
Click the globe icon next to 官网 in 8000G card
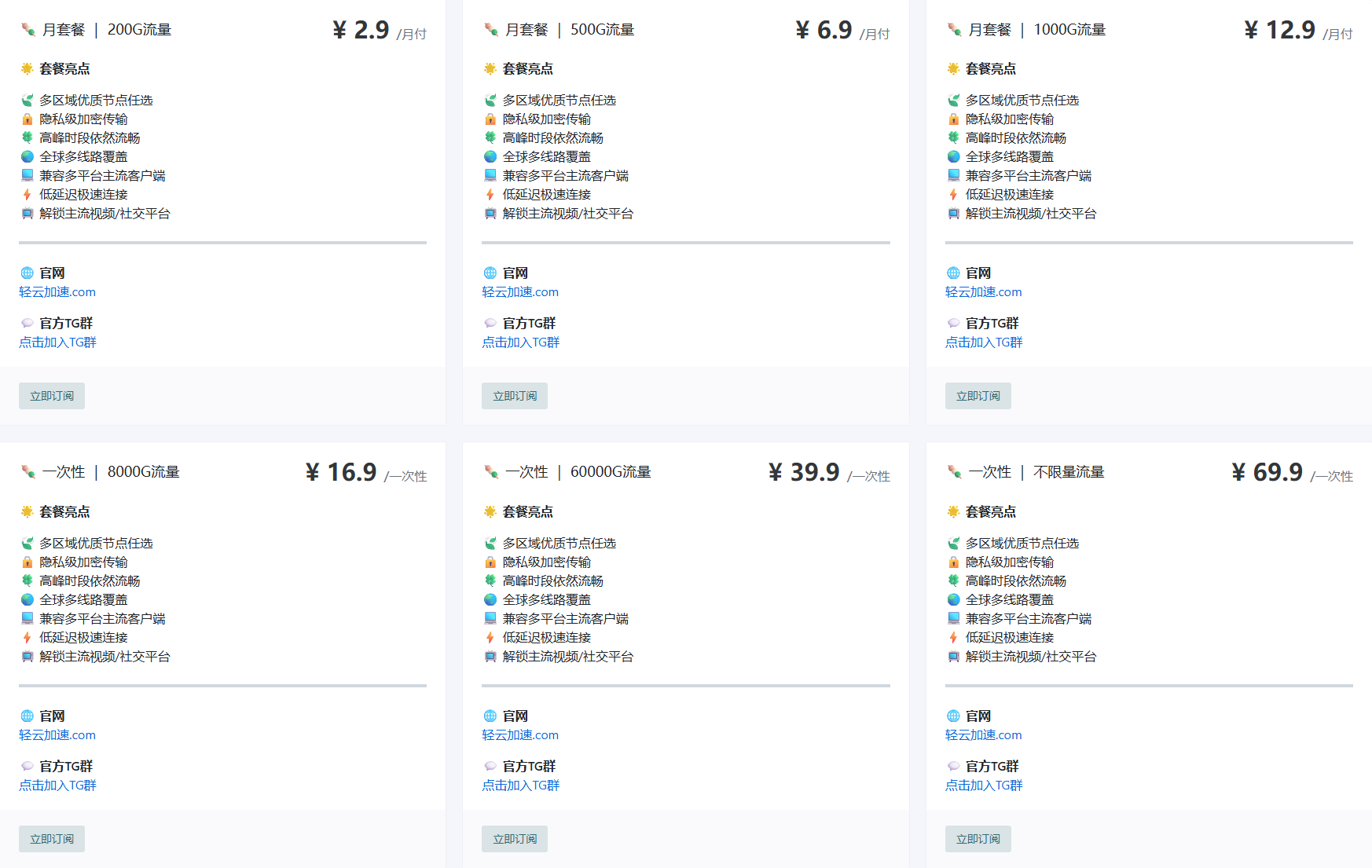tap(28, 716)
